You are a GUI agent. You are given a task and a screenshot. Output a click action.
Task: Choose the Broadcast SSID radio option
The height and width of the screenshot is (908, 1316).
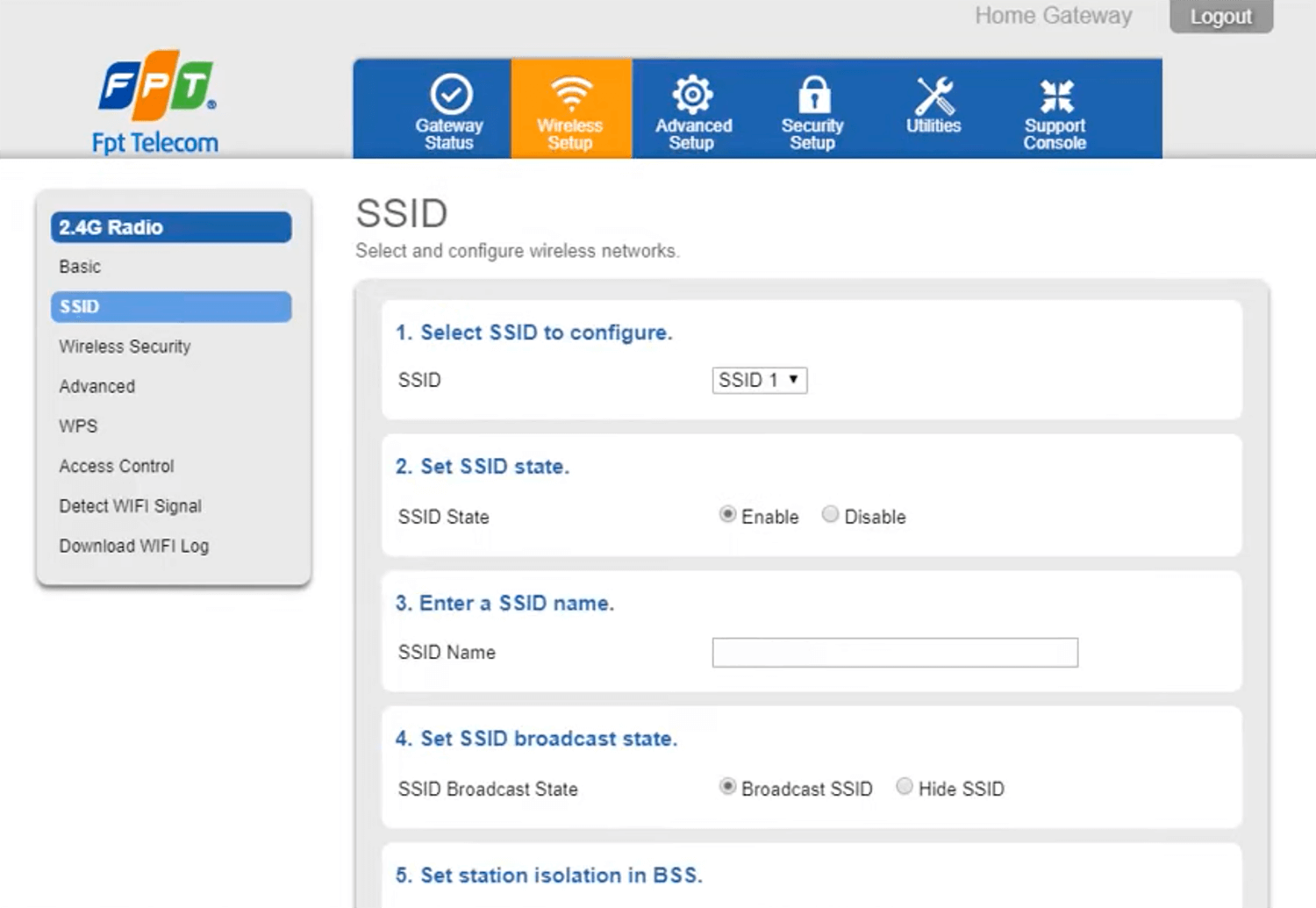click(x=727, y=787)
